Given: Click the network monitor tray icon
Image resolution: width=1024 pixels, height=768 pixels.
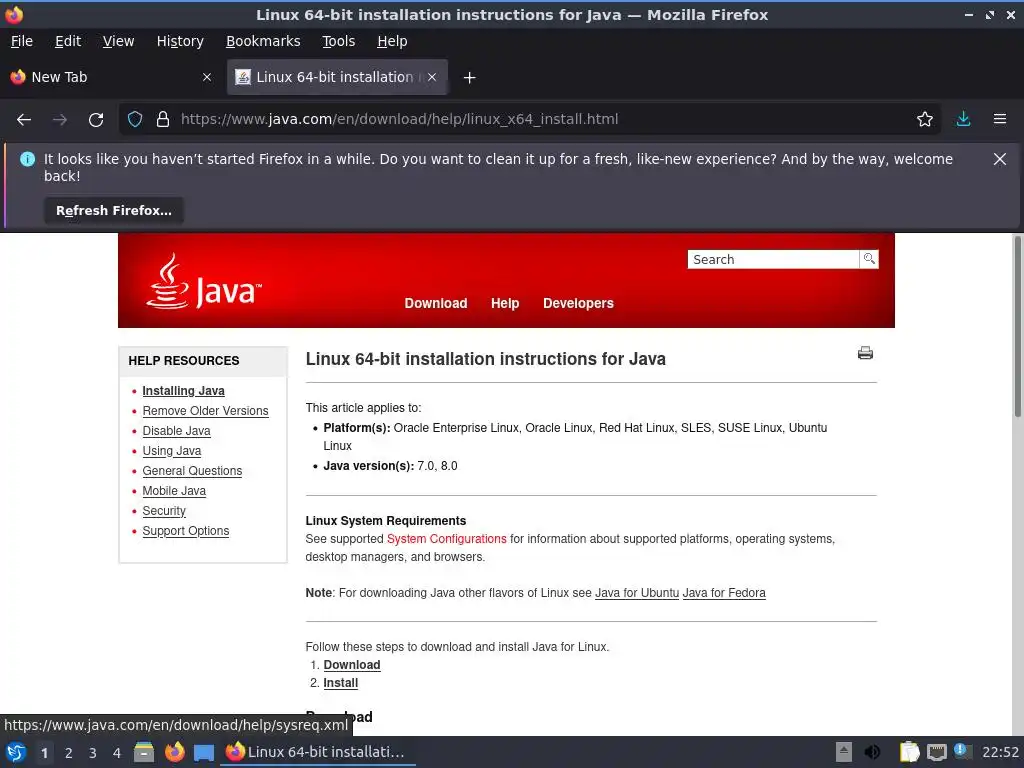Looking at the screenshot, I should [x=936, y=752].
